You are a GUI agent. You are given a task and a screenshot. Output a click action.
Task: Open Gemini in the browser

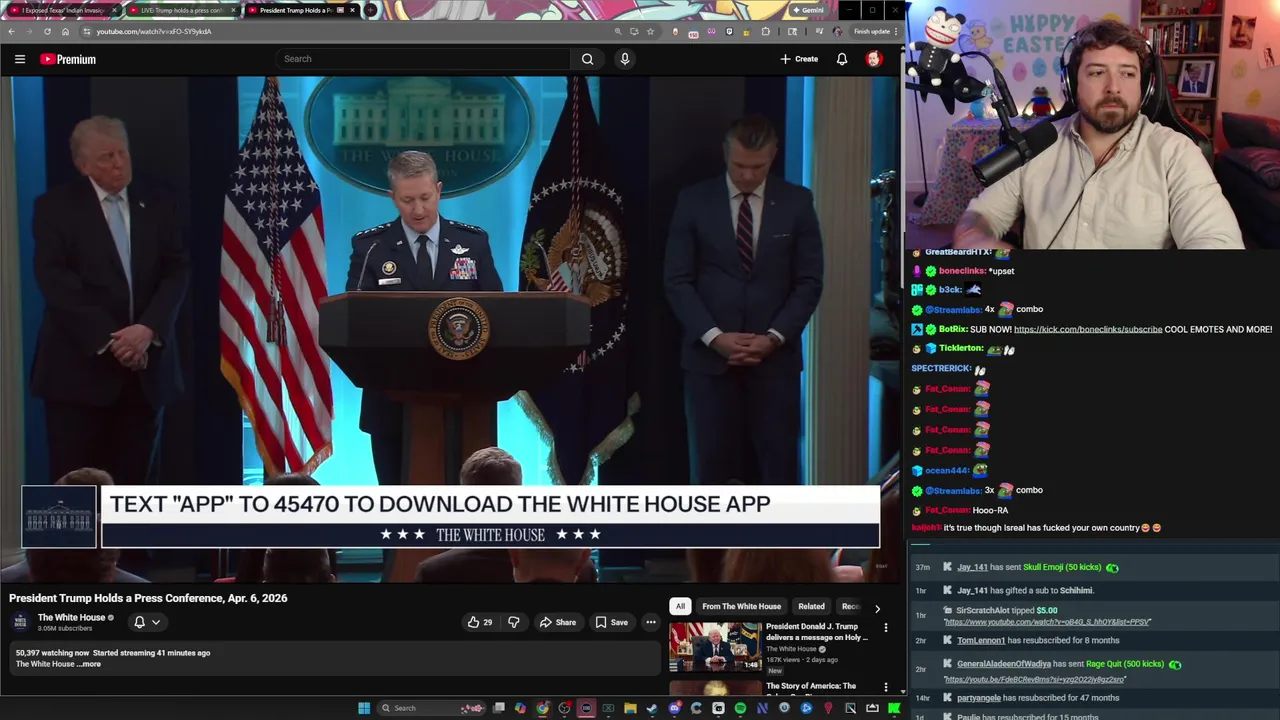pyautogui.click(x=807, y=10)
